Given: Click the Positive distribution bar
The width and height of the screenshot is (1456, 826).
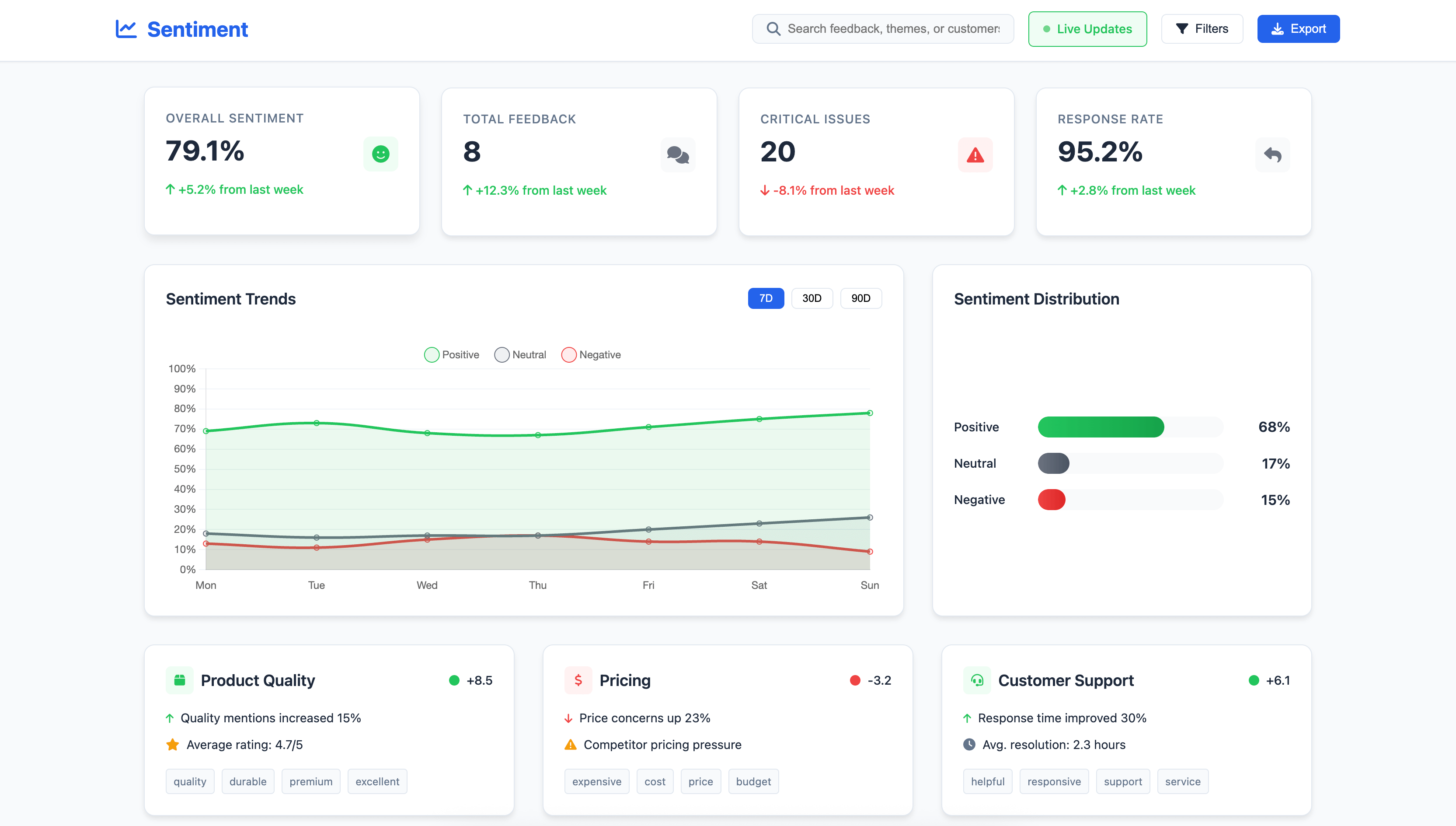Looking at the screenshot, I should click(1101, 427).
